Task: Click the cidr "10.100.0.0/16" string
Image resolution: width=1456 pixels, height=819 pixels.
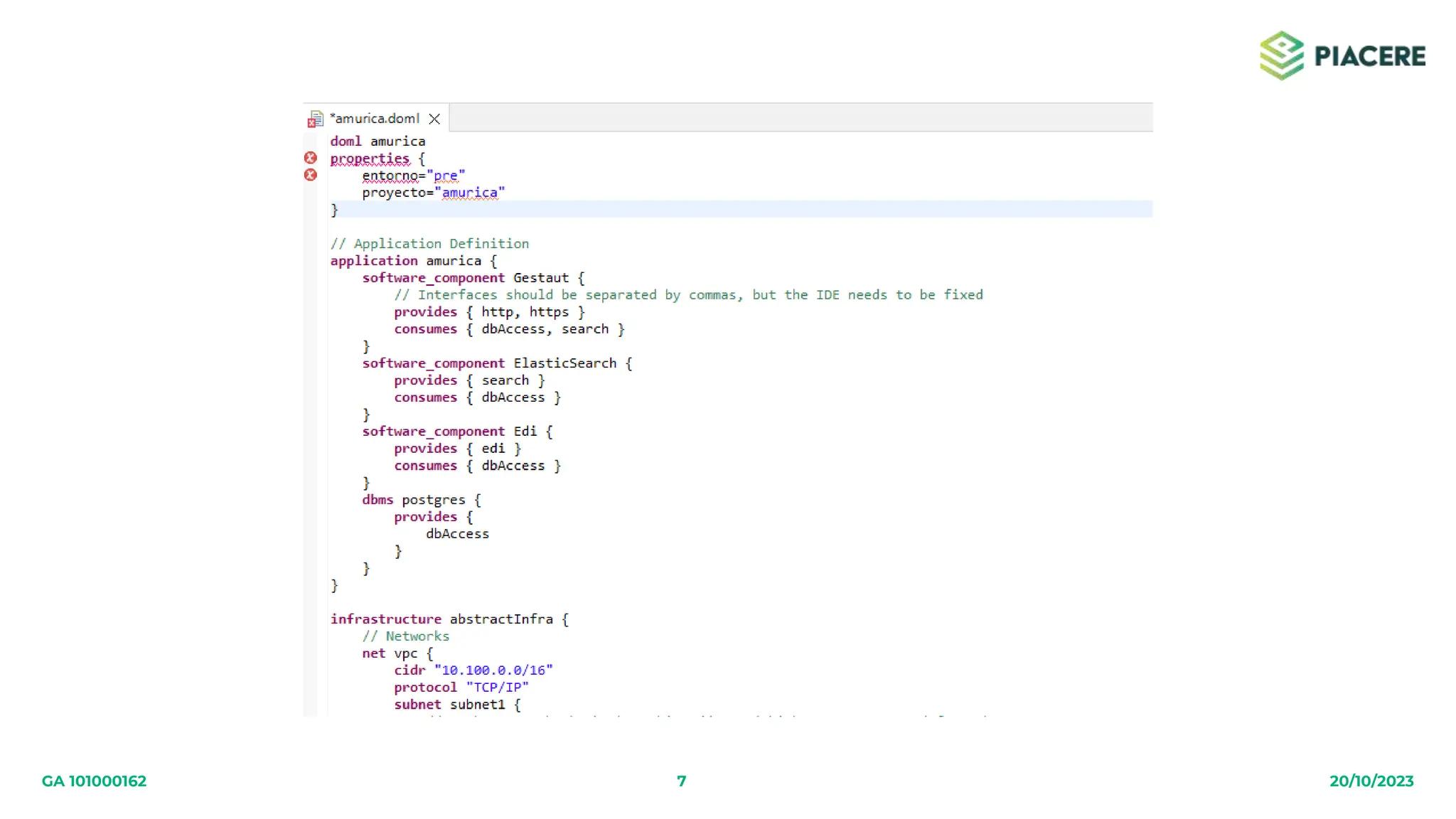Action: tap(493, 670)
